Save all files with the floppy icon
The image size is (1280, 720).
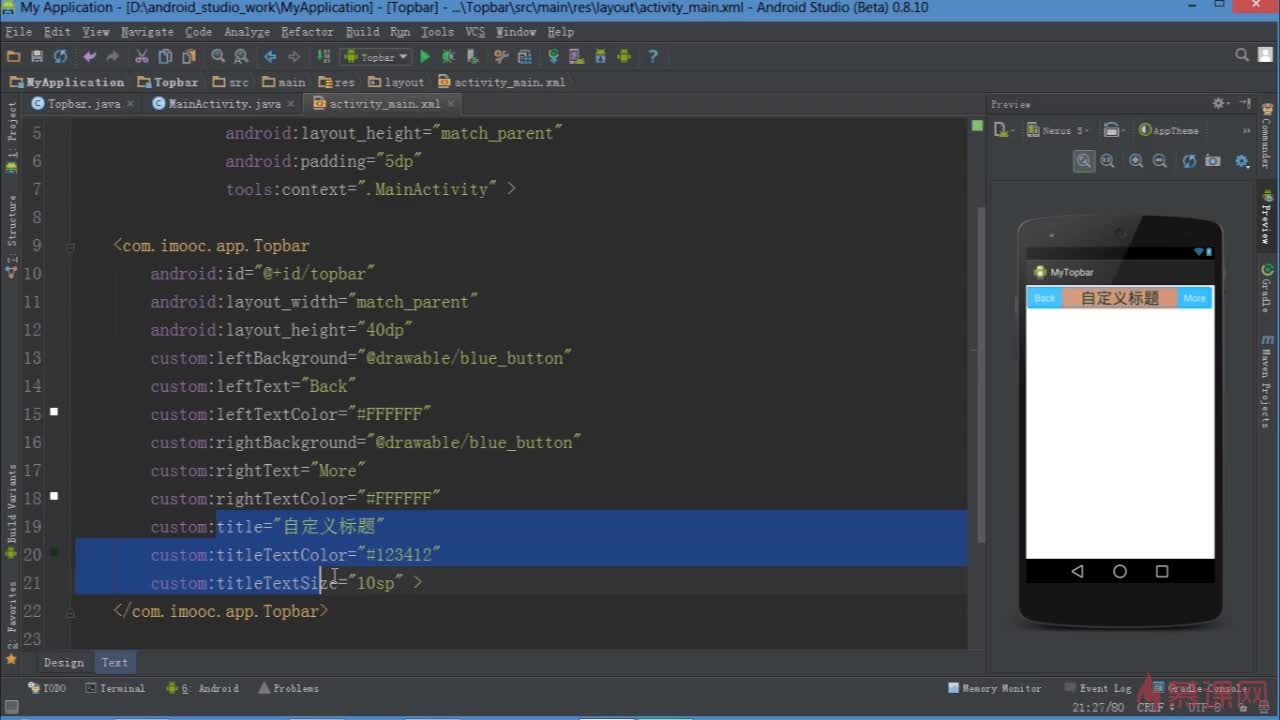click(37, 57)
